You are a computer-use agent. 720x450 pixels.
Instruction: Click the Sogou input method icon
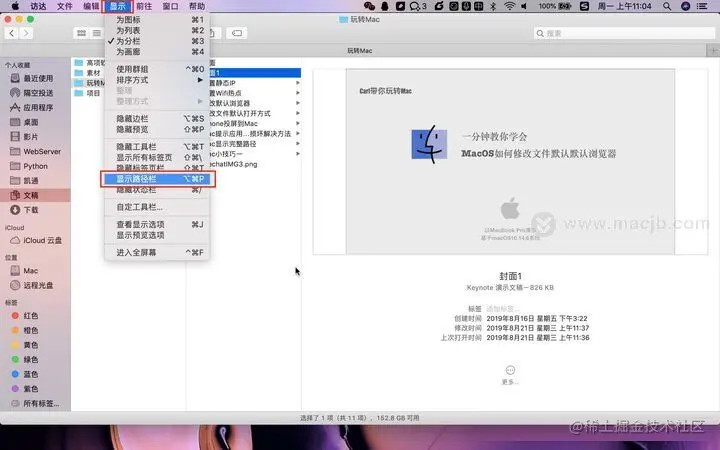[584, 6]
